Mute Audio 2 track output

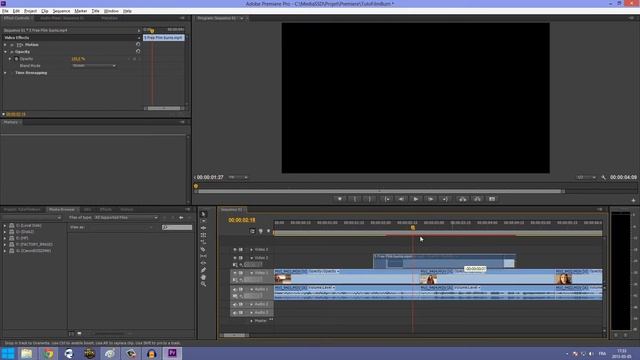tap(235, 304)
